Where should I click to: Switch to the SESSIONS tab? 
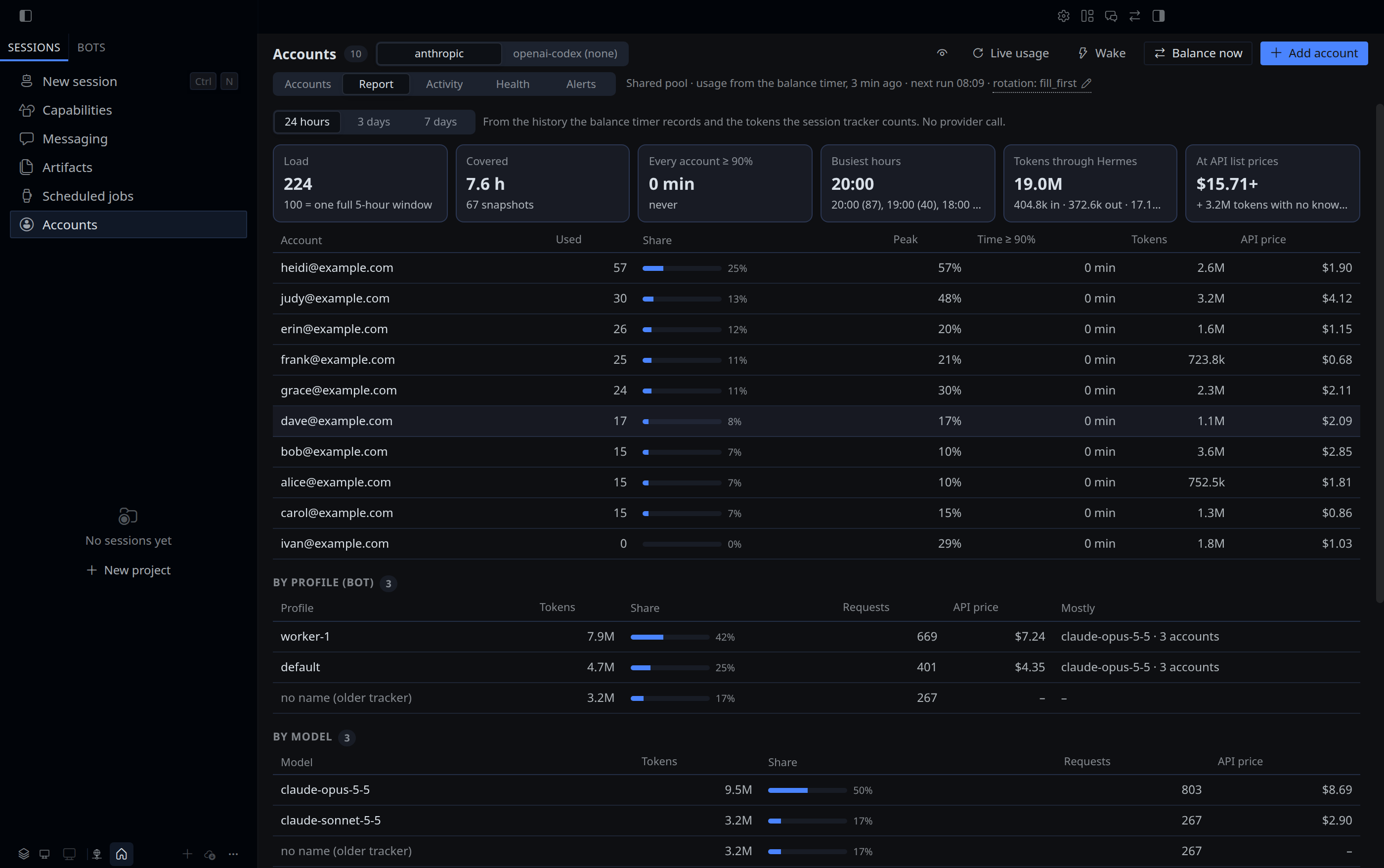34,47
